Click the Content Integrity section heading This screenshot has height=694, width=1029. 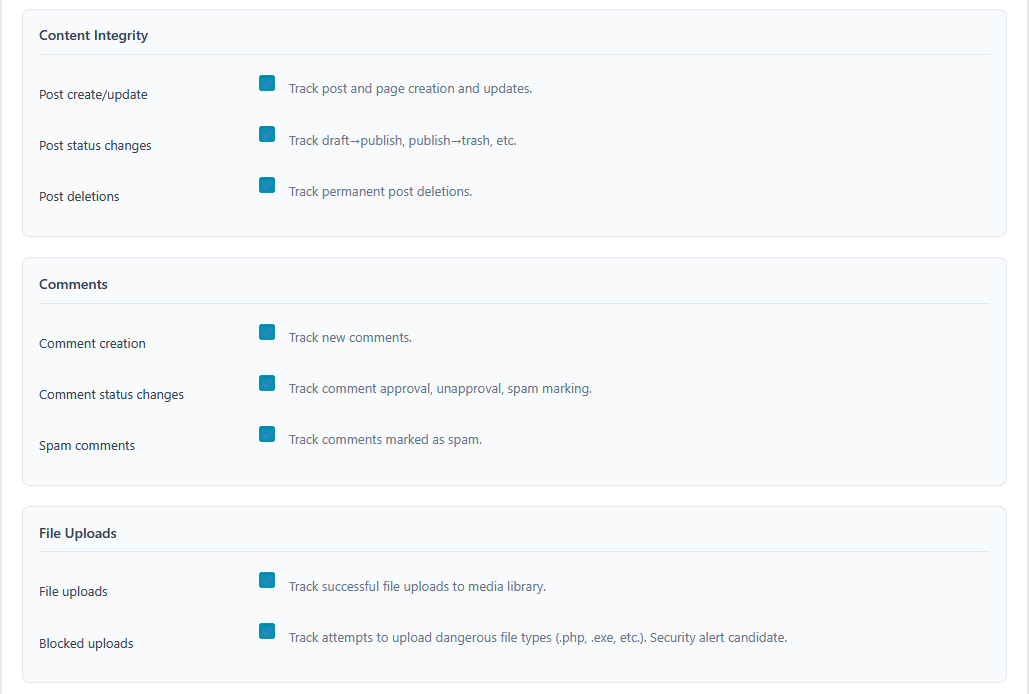pyautogui.click(x=93, y=34)
